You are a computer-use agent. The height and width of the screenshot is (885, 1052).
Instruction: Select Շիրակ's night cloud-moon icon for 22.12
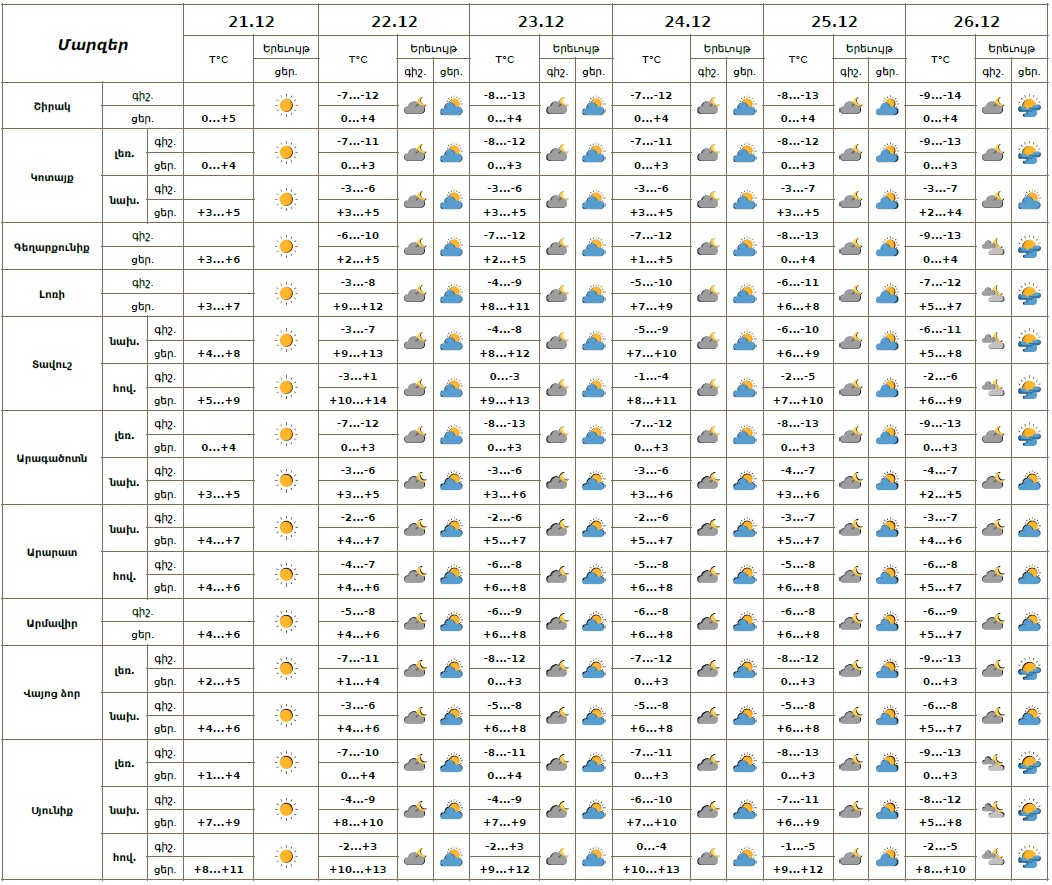[415, 106]
